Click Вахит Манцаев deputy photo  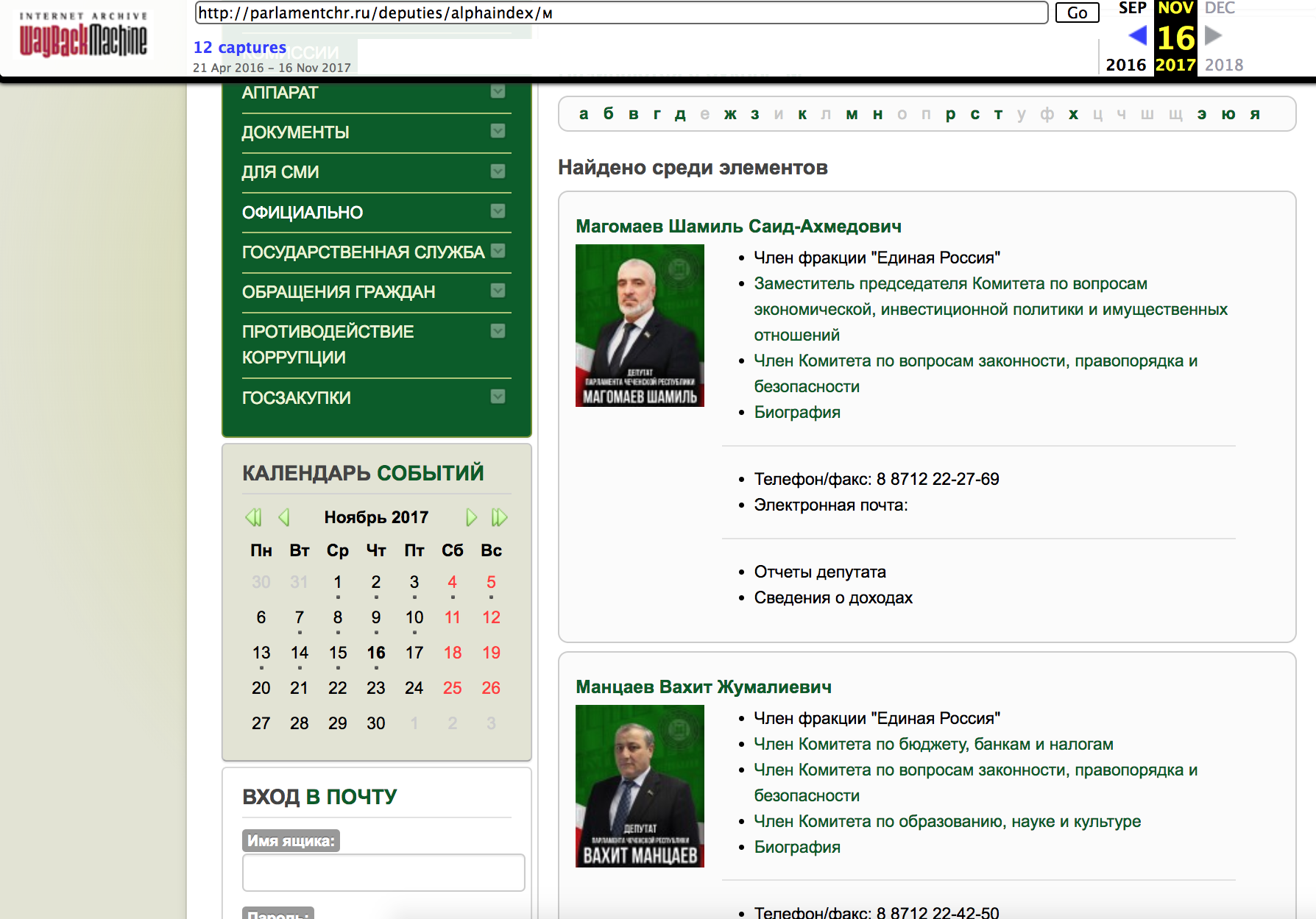(x=640, y=786)
